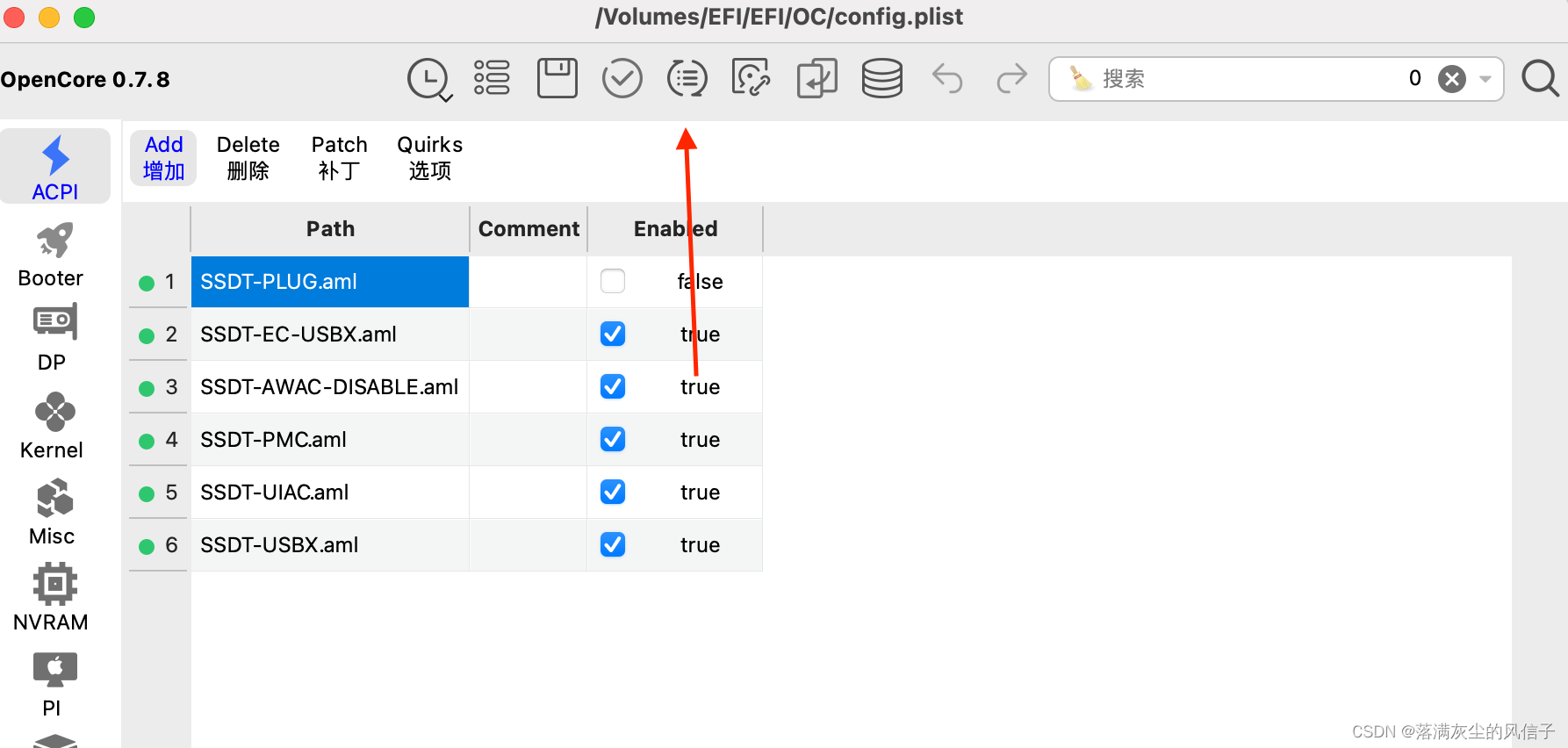Switch to the Add tab
Image resolution: width=1568 pixels, height=748 pixels.
[164, 158]
